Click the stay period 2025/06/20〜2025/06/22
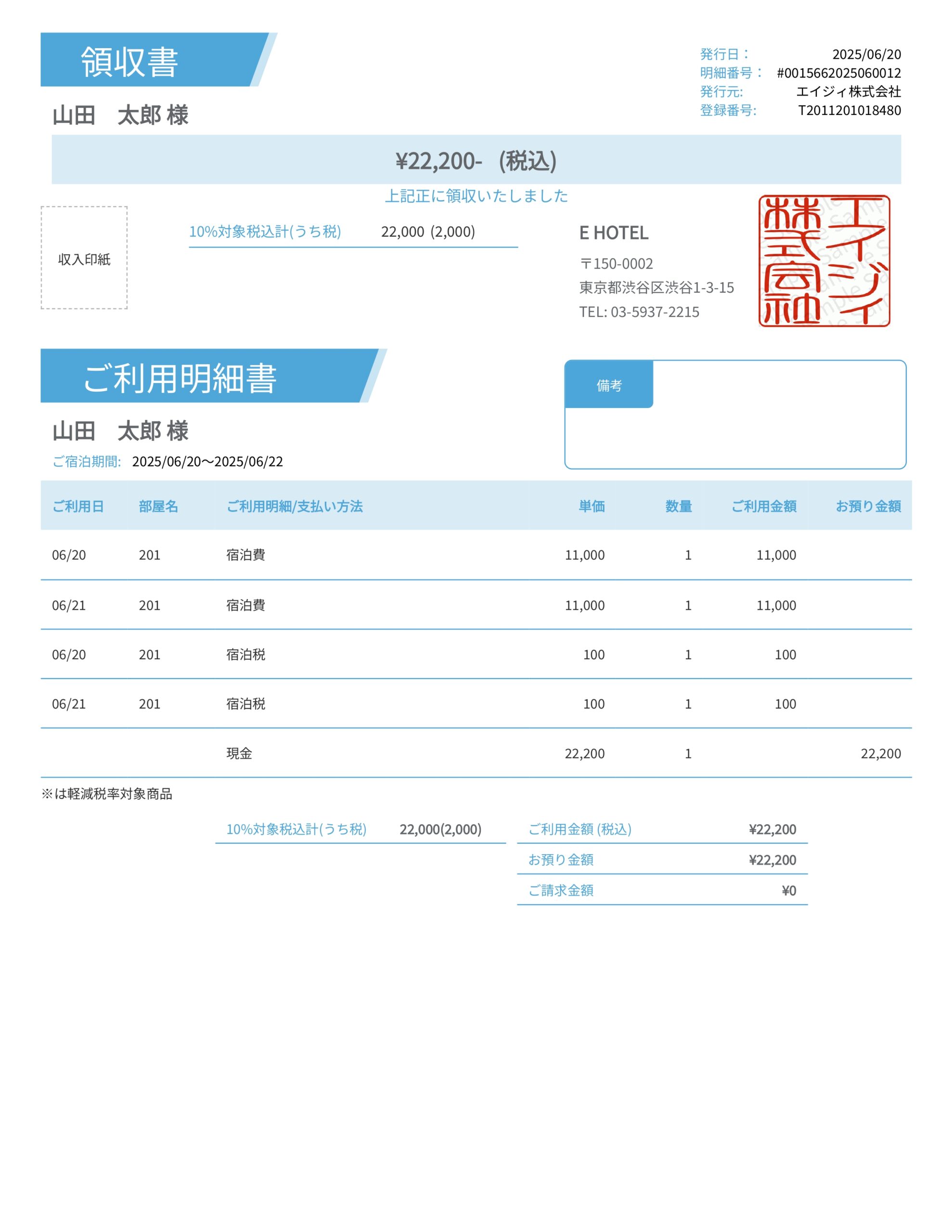The image size is (952, 1232). tap(207, 462)
